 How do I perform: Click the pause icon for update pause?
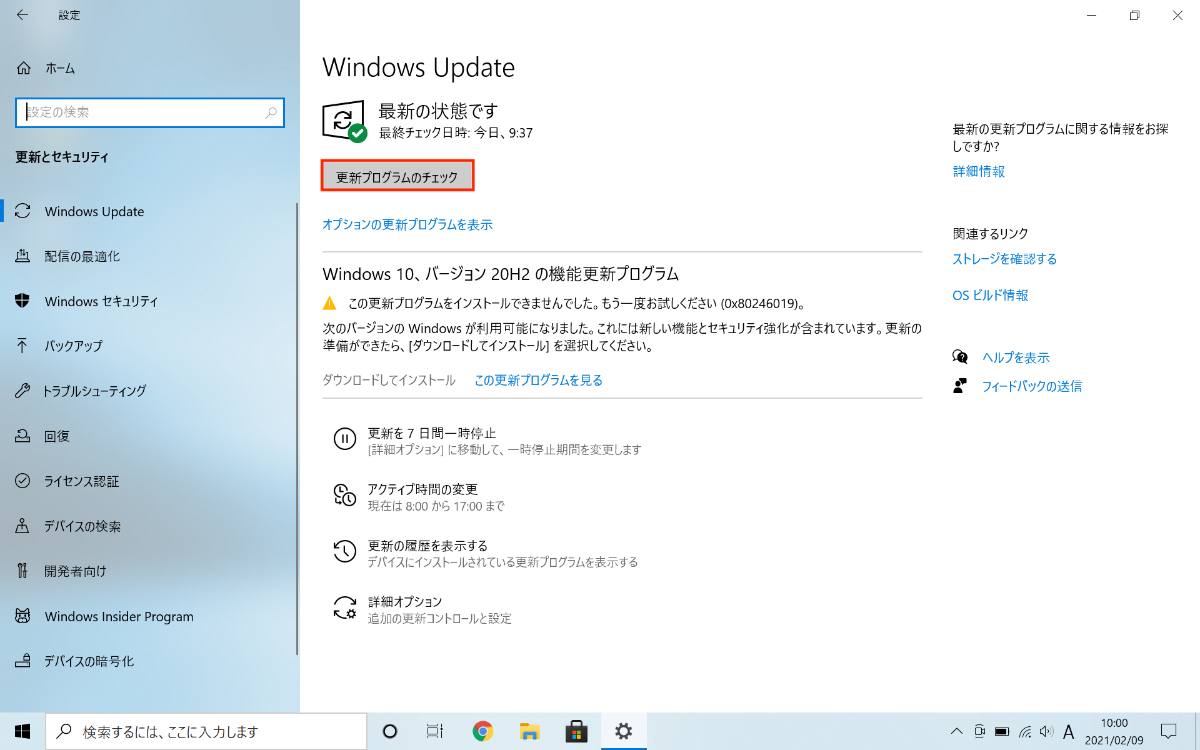(344, 438)
